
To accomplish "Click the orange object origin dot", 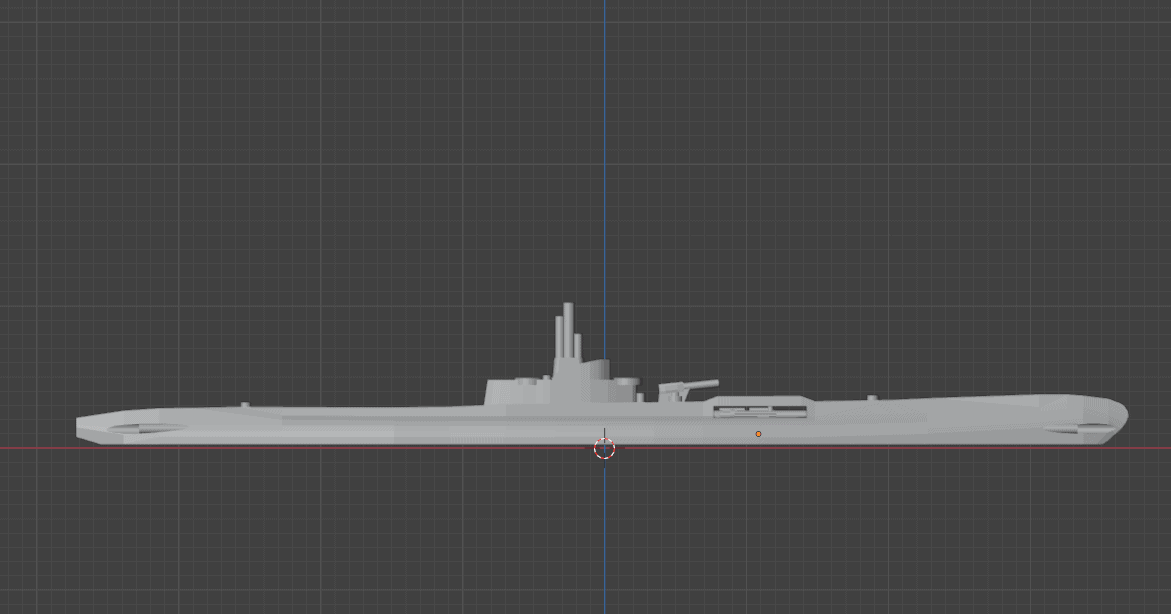I will pyautogui.click(x=758, y=434).
